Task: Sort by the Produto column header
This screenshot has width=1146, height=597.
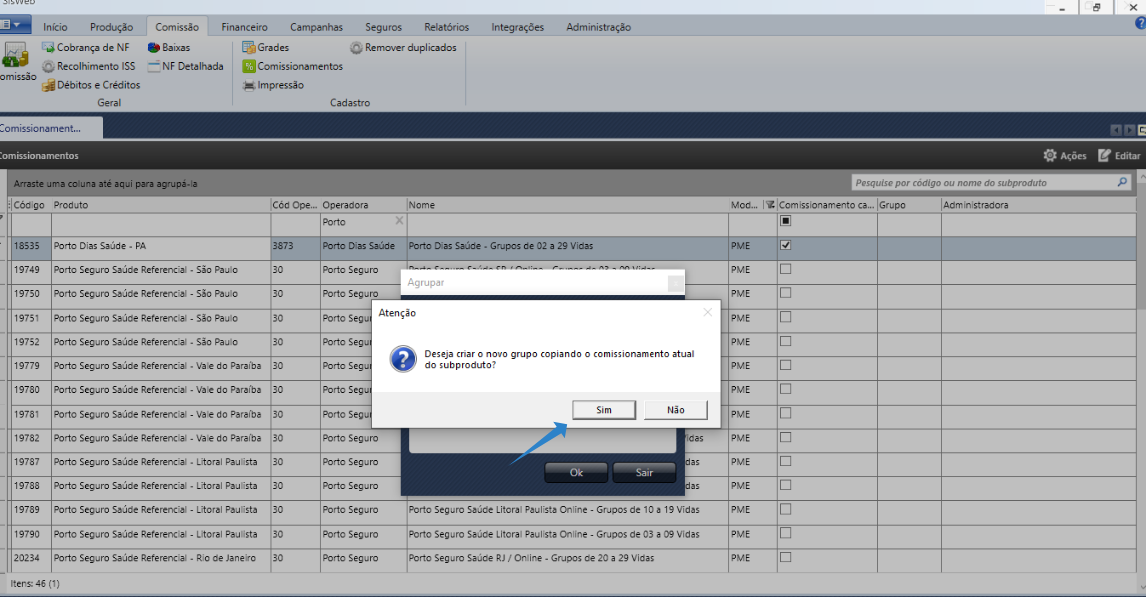Action: click(161, 205)
